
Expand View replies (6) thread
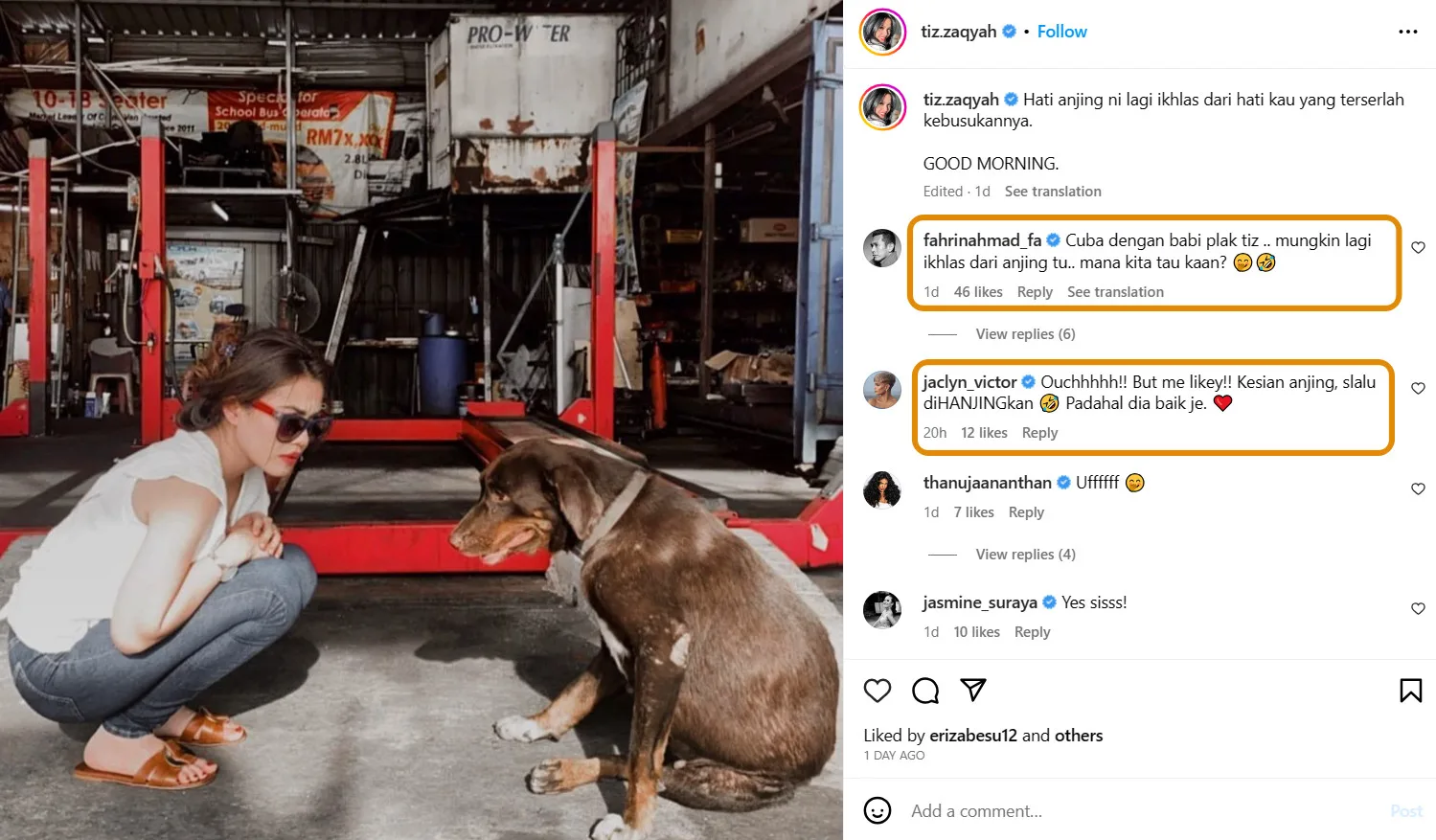(1025, 334)
